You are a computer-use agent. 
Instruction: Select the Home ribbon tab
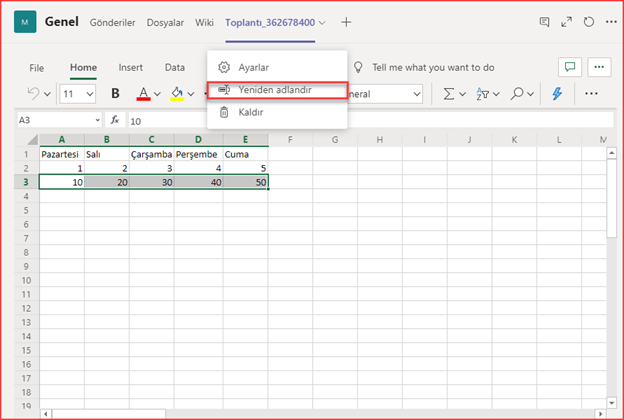pyautogui.click(x=83, y=68)
